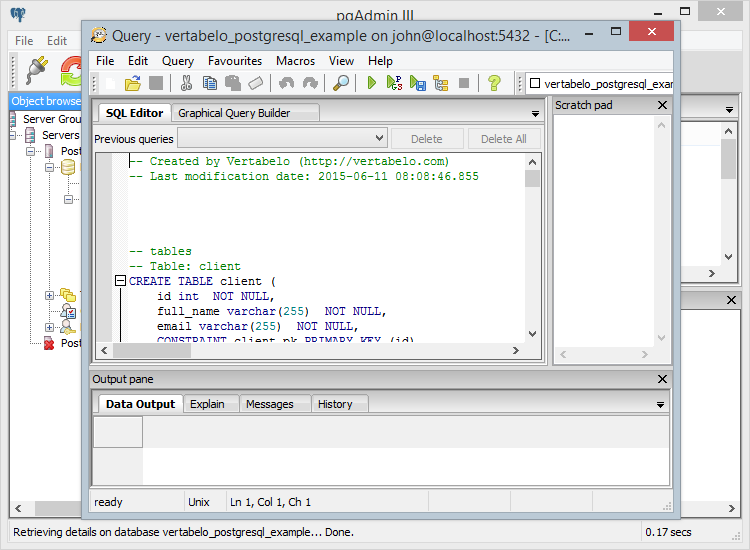
Task: Click the Delete All button
Action: point(503,139)
